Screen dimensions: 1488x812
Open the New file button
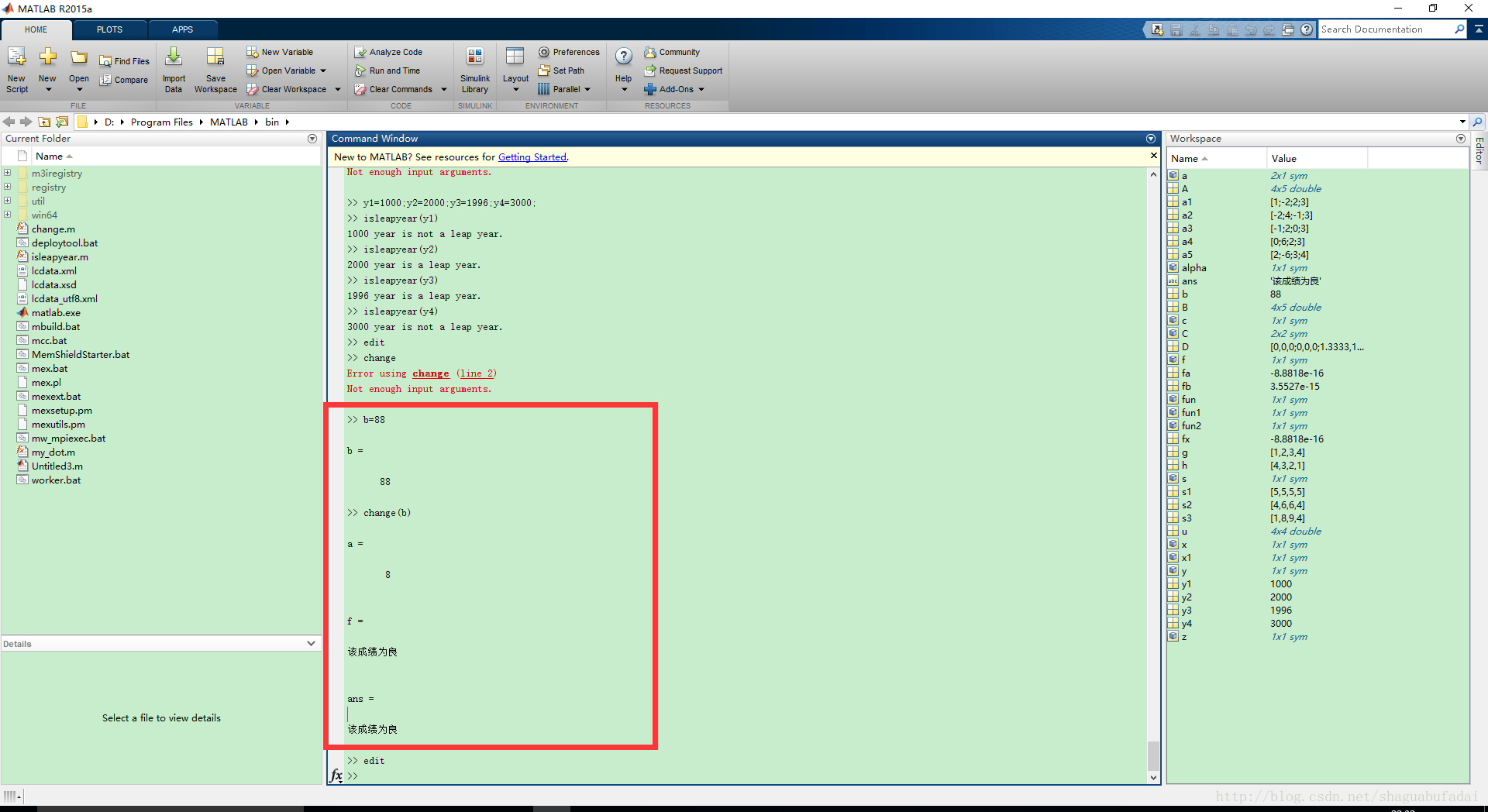[x=47, y=69]
